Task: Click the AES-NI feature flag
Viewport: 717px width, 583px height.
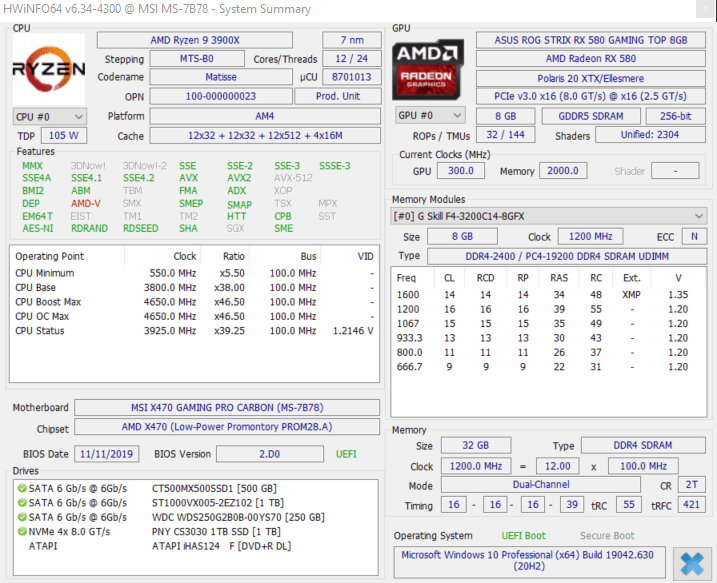Action: pos(37,228)
